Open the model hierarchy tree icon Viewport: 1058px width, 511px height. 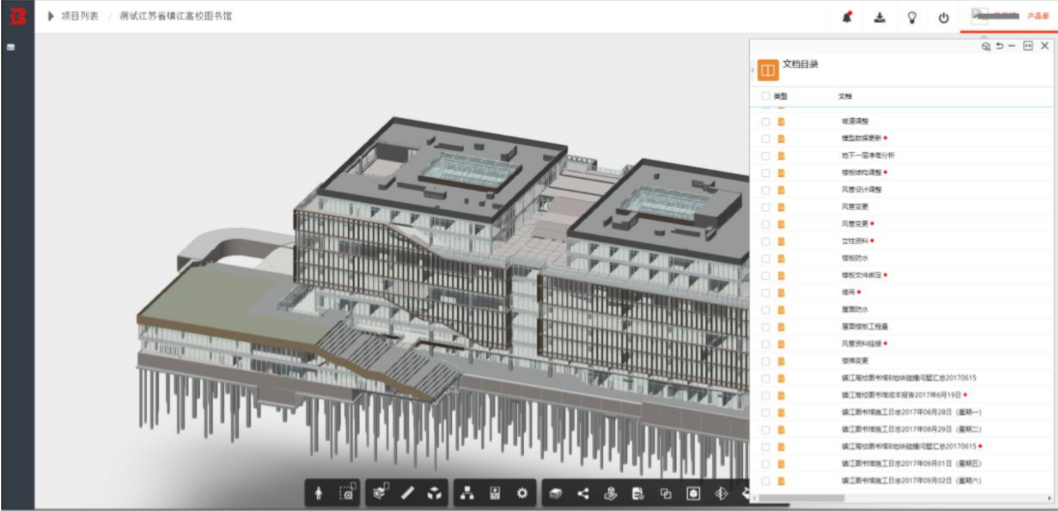[467, 493]
